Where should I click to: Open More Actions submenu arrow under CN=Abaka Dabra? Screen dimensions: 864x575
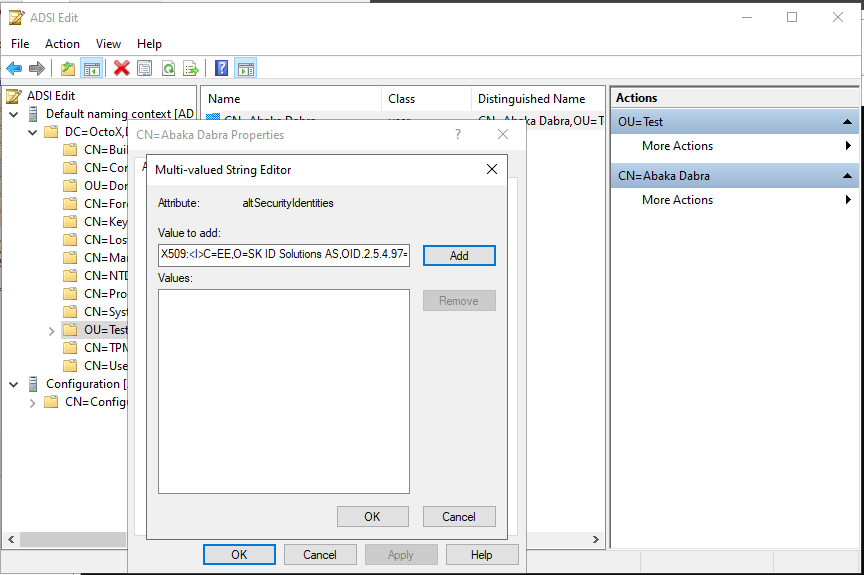click(x=849, y=199)
